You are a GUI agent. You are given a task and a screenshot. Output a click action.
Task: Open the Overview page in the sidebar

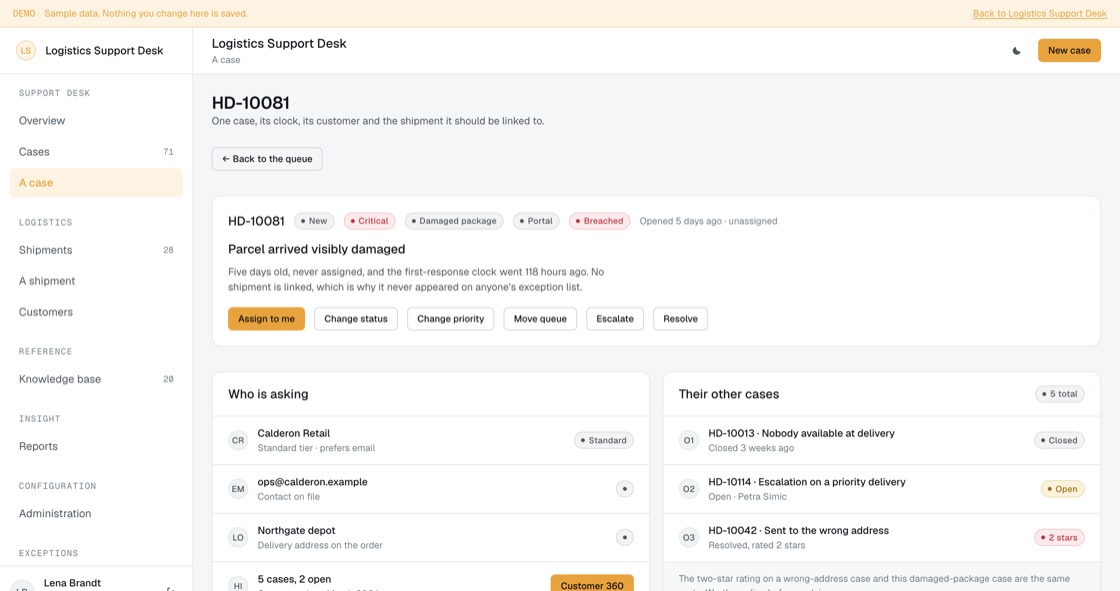point(96,121)
